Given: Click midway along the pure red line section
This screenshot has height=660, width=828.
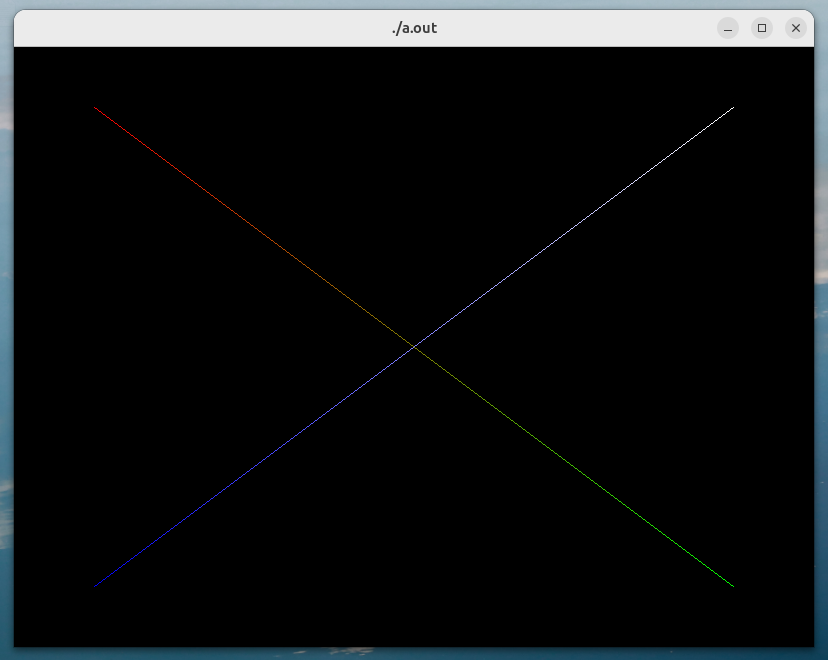Looking at the screenshot, I should [175, 167].
